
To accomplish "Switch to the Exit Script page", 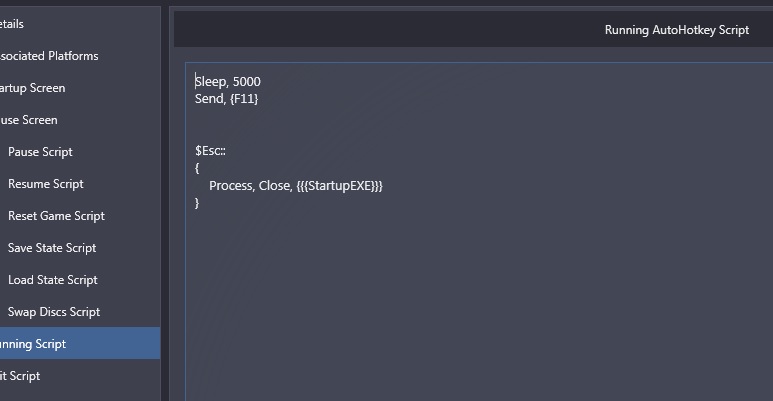I will pos(80,376).
